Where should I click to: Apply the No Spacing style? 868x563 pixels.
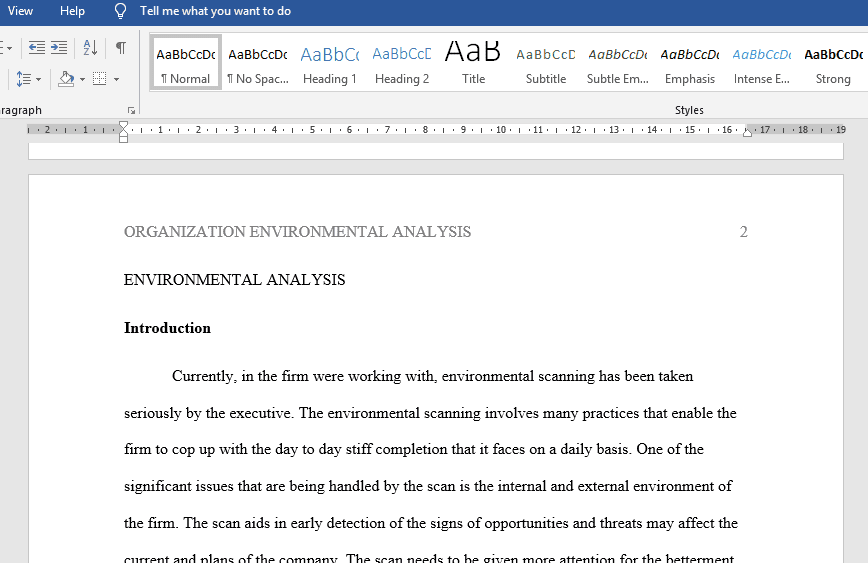click(257, 63)
